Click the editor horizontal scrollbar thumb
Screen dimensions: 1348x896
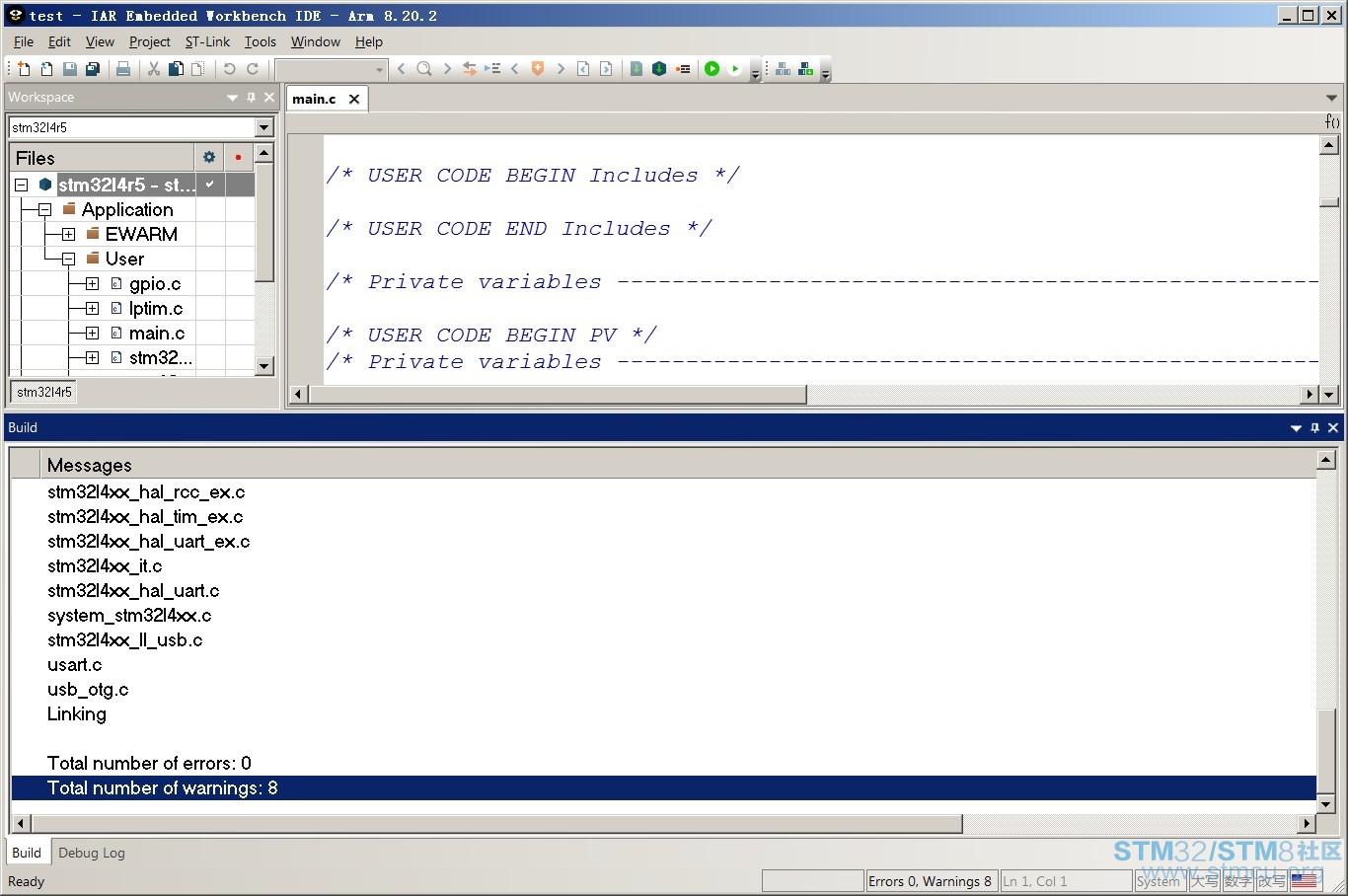point(558,394)
